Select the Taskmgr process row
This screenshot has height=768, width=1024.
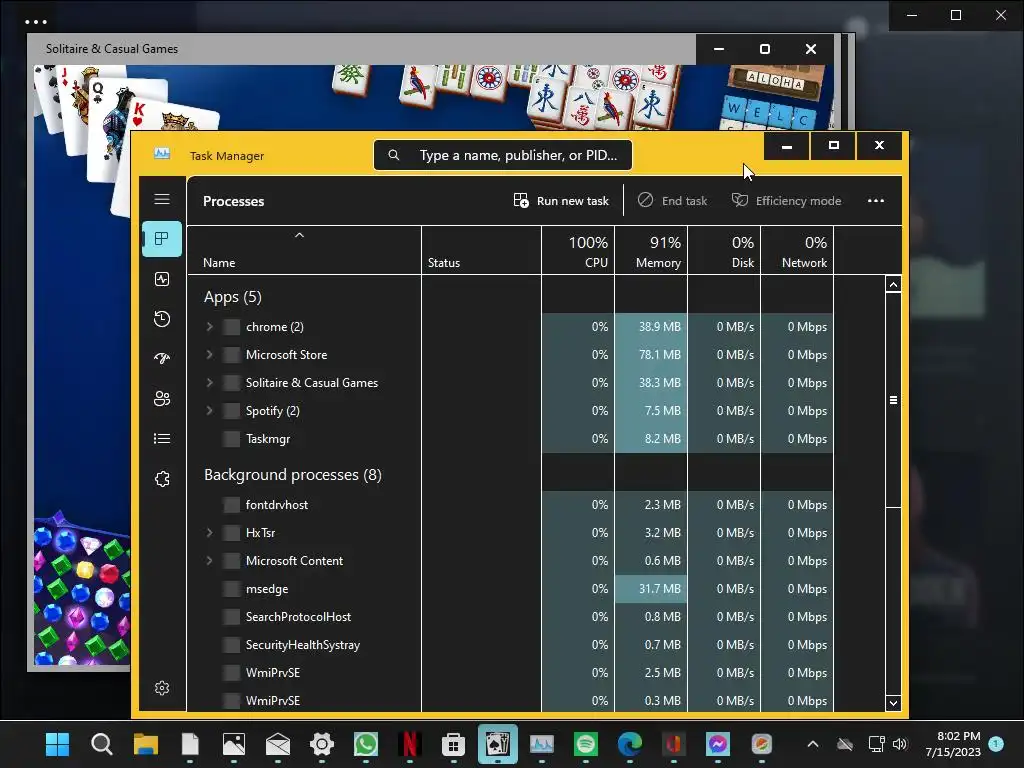pyautogui.click(x=511, y=439)
